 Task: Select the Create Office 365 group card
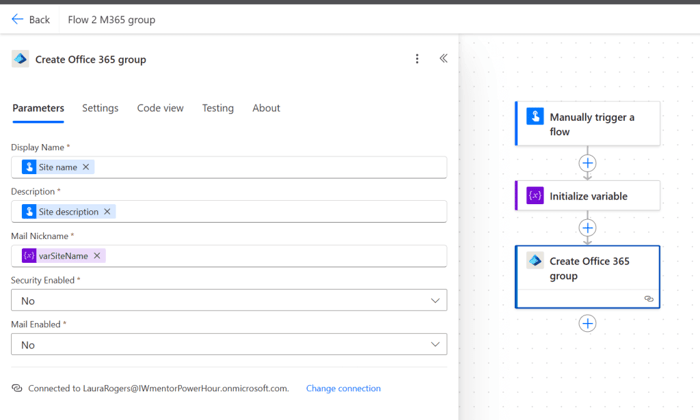588,277
